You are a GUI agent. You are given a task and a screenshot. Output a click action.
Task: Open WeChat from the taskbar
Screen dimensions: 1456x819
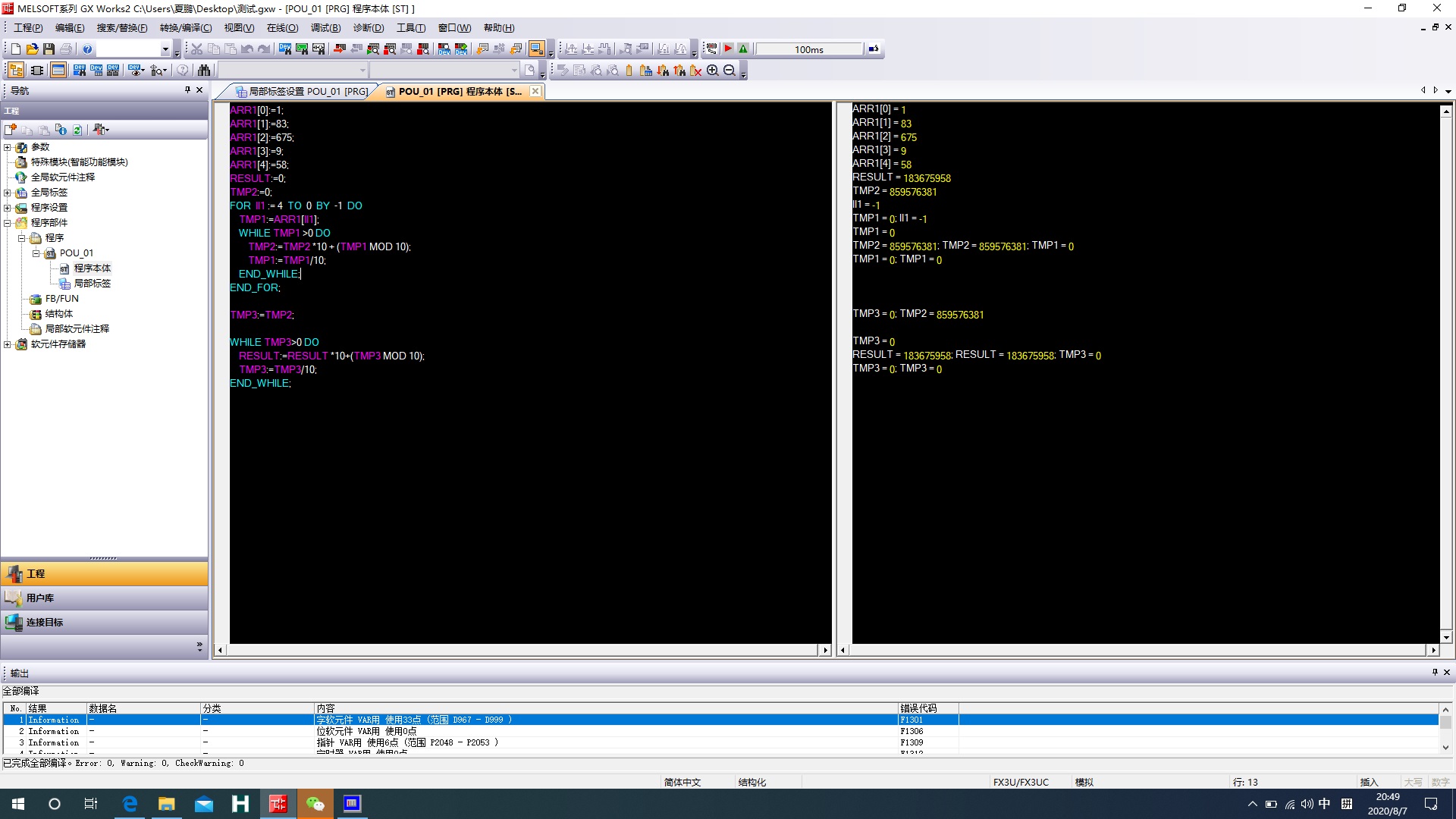coord(315,804)
